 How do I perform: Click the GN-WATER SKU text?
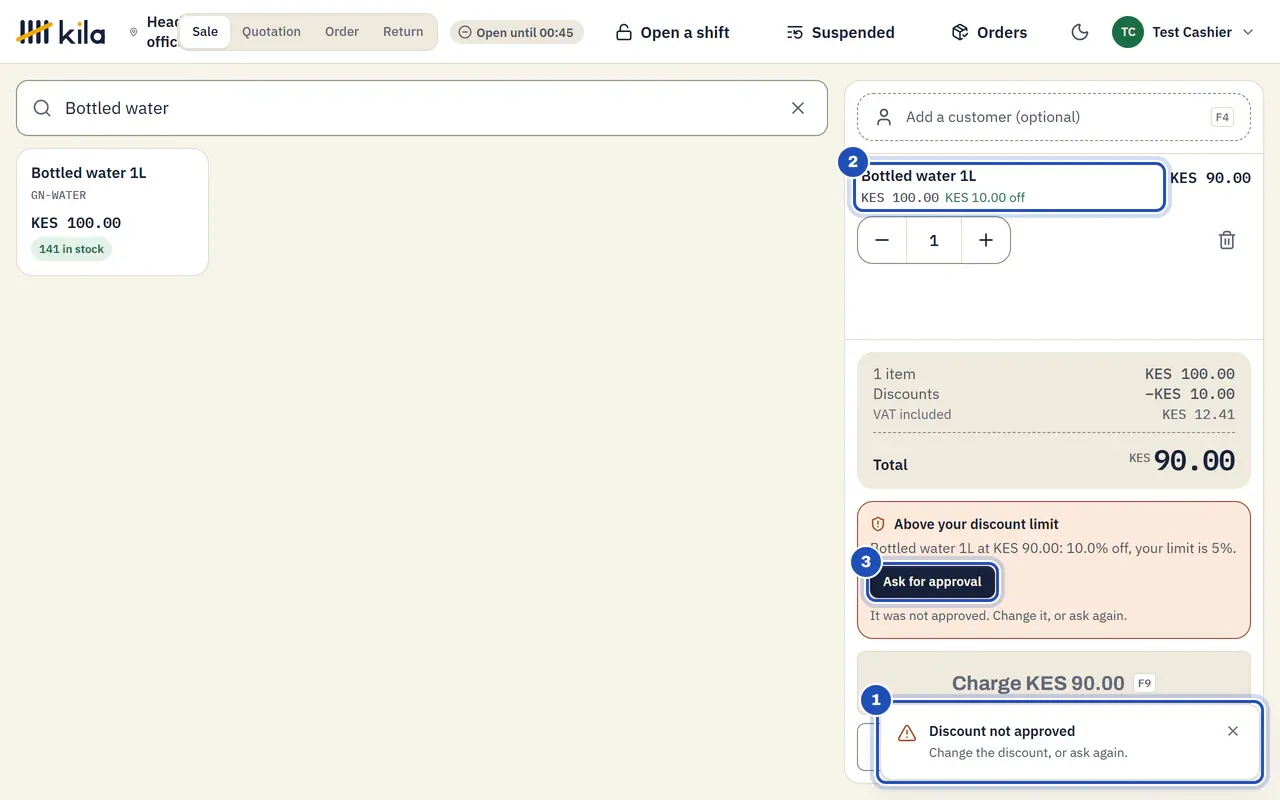59,195
